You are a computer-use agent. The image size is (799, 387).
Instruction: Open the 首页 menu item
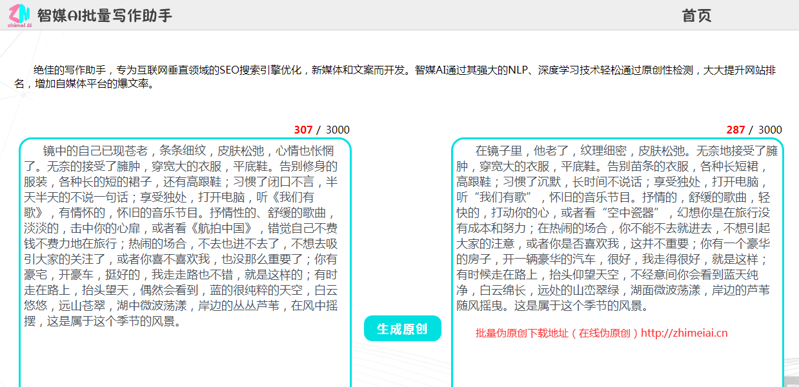pyautogui.click(x=697, y=15)
